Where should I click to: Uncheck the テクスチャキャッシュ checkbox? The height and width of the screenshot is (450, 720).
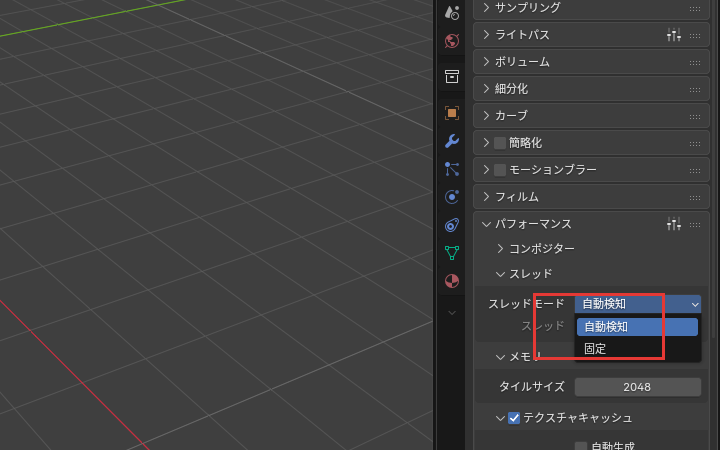click(x=514, y=418)
